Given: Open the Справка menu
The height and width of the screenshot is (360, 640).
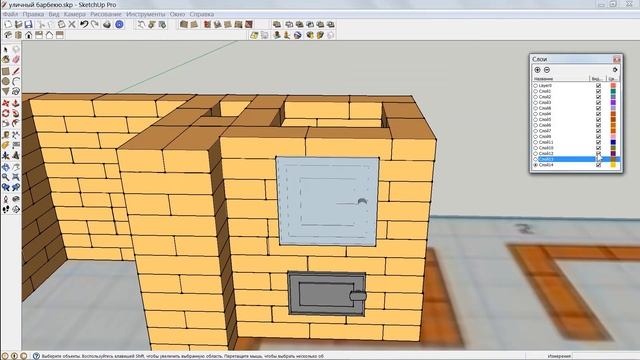Looking at the screenshot, I should coord(202,14).
